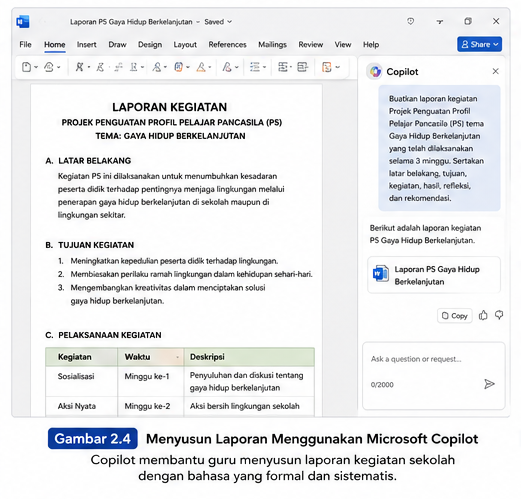This screenshot has width=521, height=499.
Task: Click the blank page icon in the toolbar
Action: [x=26, y=67]
